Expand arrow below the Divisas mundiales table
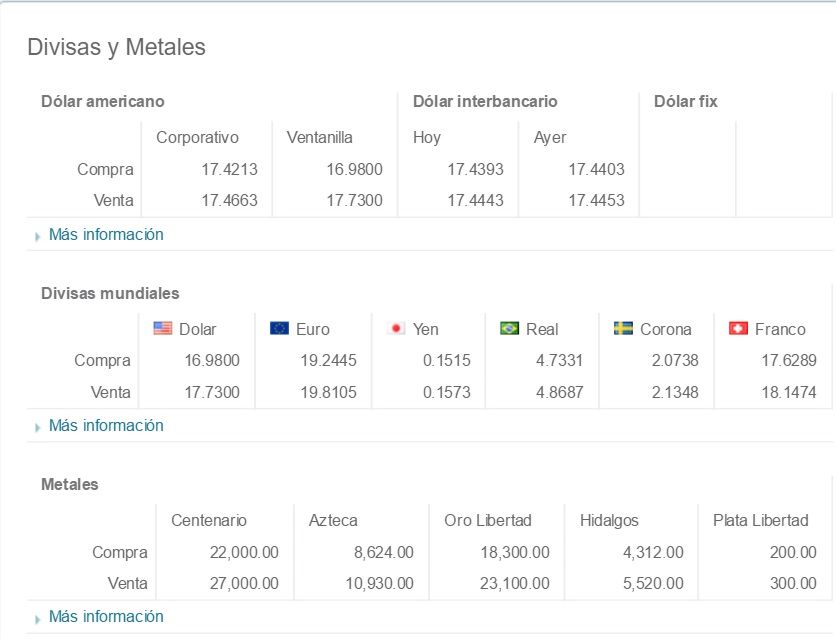 click(x=38, y=427)
